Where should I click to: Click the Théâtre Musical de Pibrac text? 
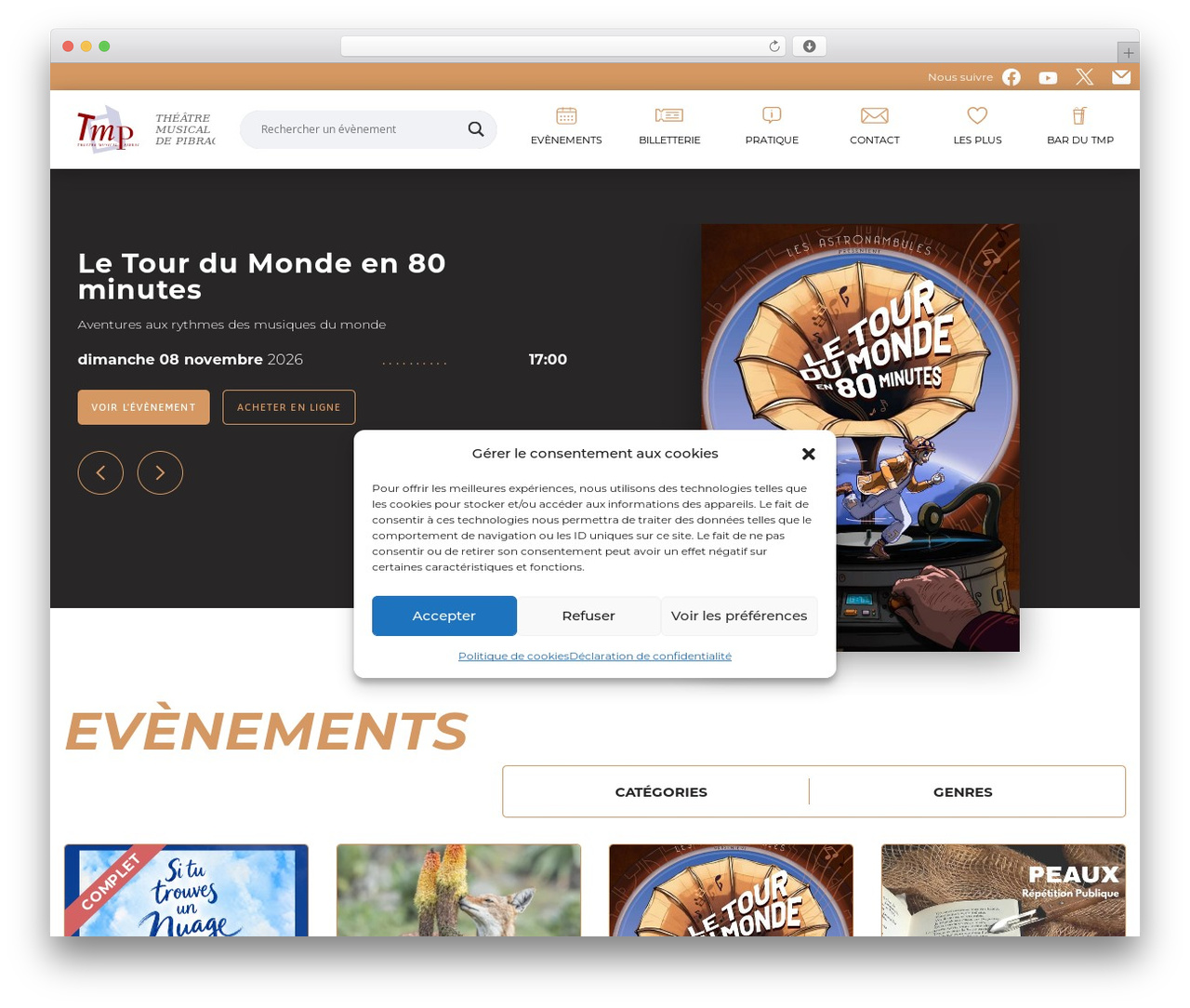tap(184, 129)
